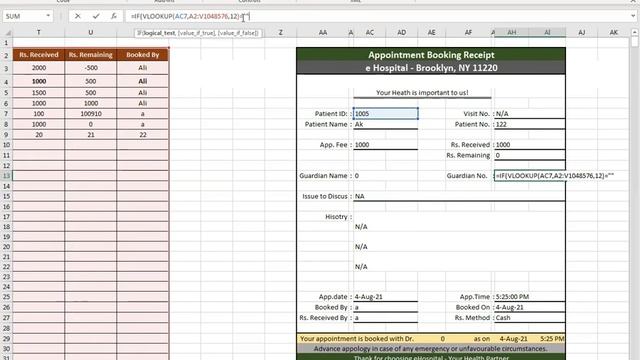Select the cell with value -500
Viewport: 640px width, 360px height.
pyautogui.click(x=91, y=68)
